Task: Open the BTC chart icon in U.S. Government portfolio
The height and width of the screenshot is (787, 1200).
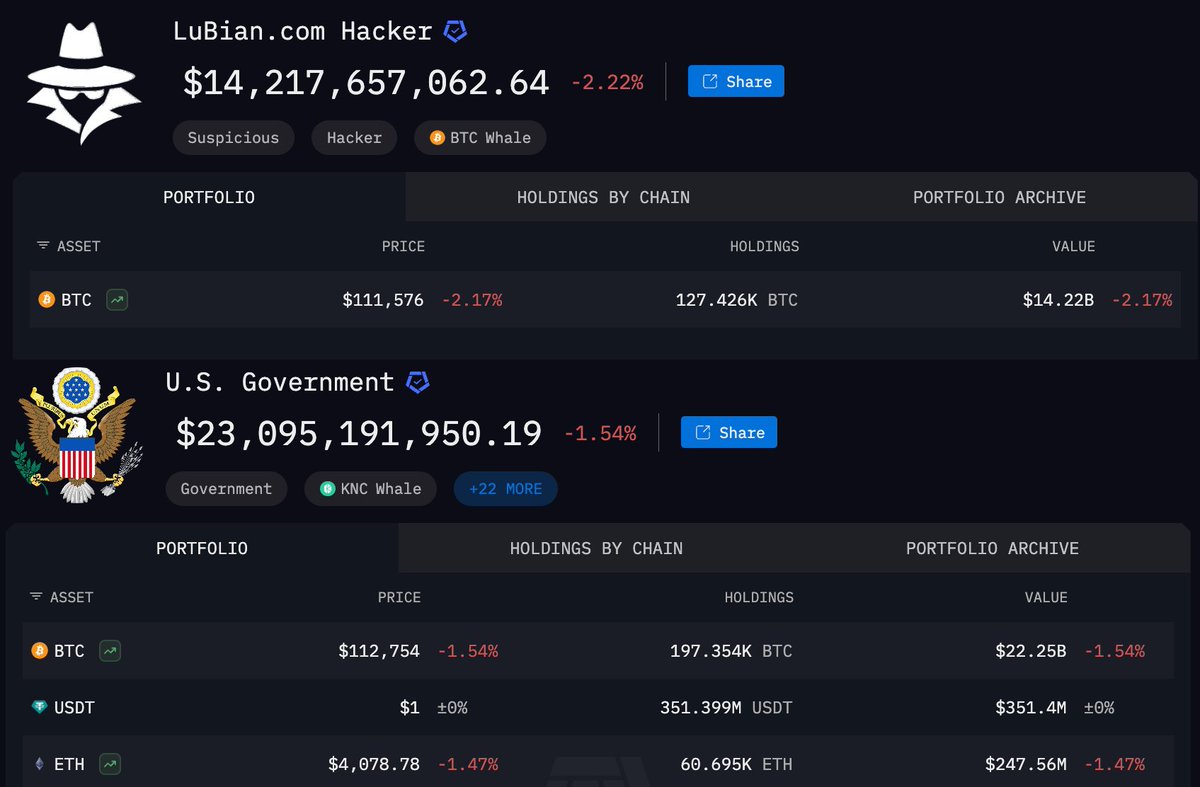Action: pyautogui.click(x=111, y=651)
